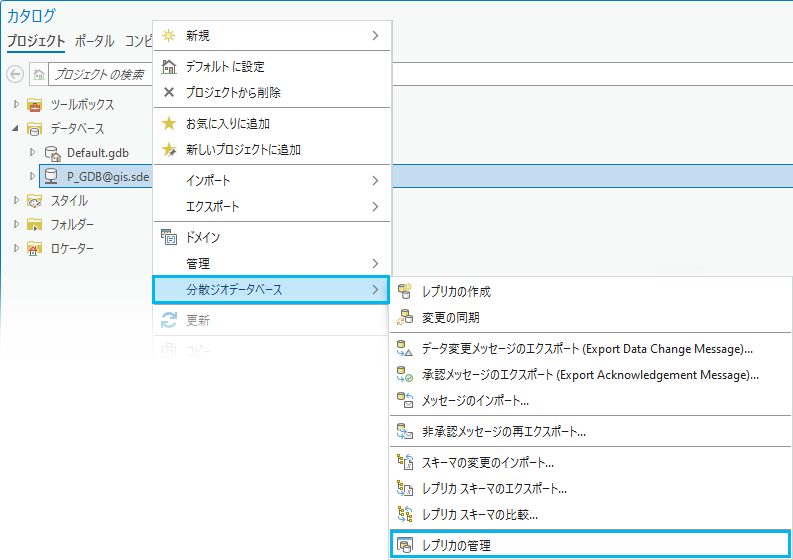Image resolution: width=793 pixels, height=560 pixels.
Task: Select the ロケーター tree item label
Action: (x=72, y=248)
